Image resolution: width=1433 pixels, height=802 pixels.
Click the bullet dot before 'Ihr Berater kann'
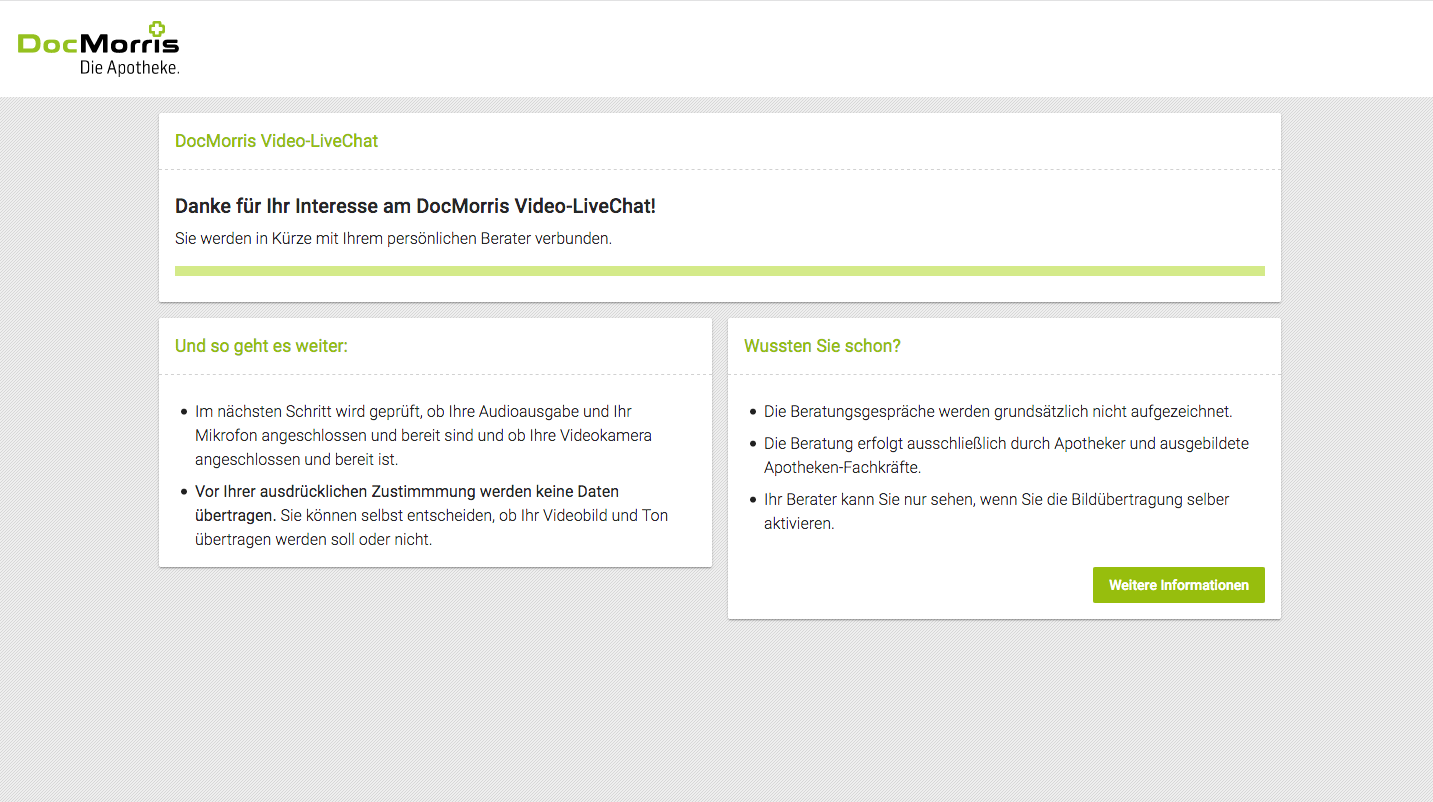pos(753,500)
